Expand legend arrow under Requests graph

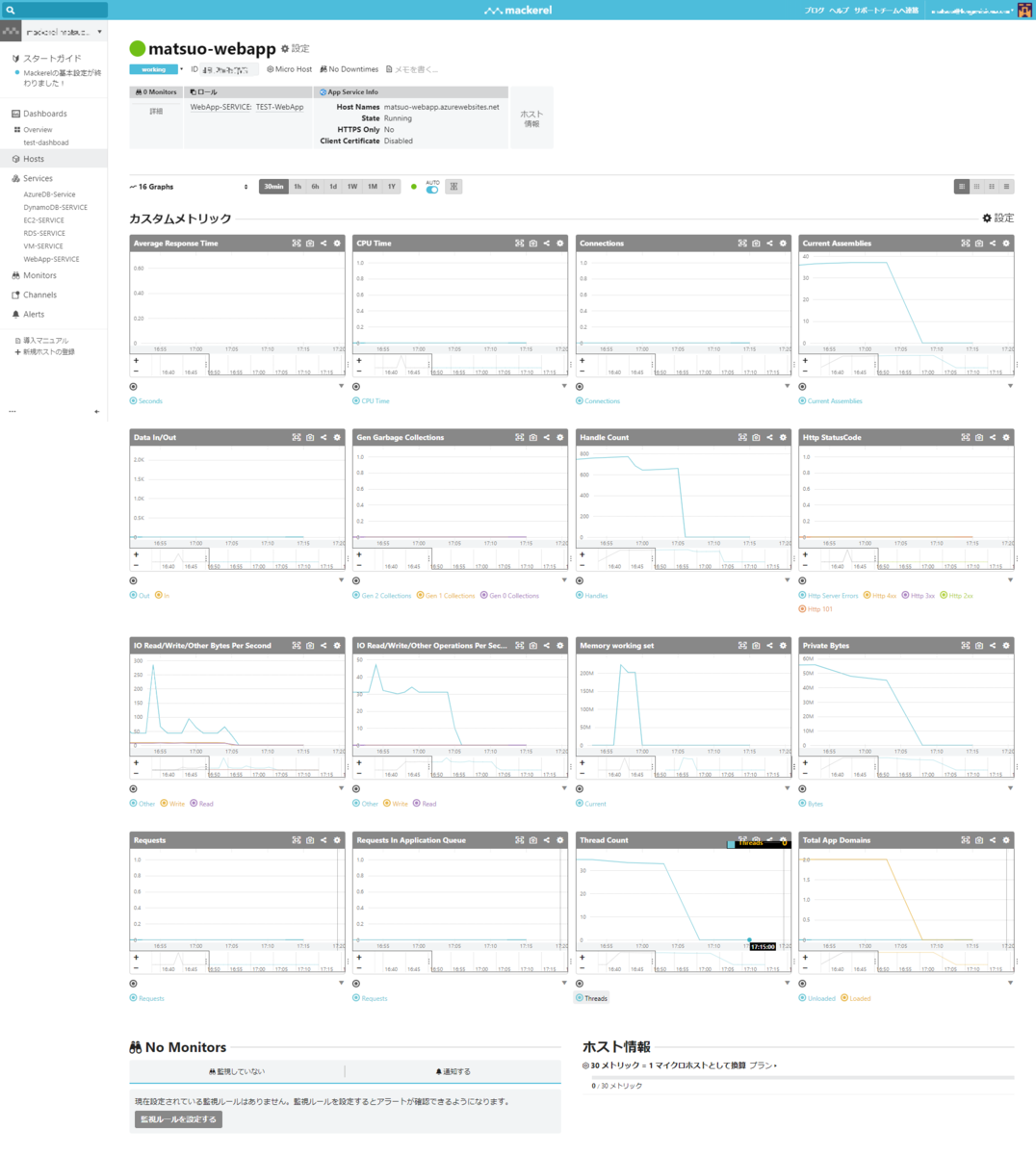(341, 984)
